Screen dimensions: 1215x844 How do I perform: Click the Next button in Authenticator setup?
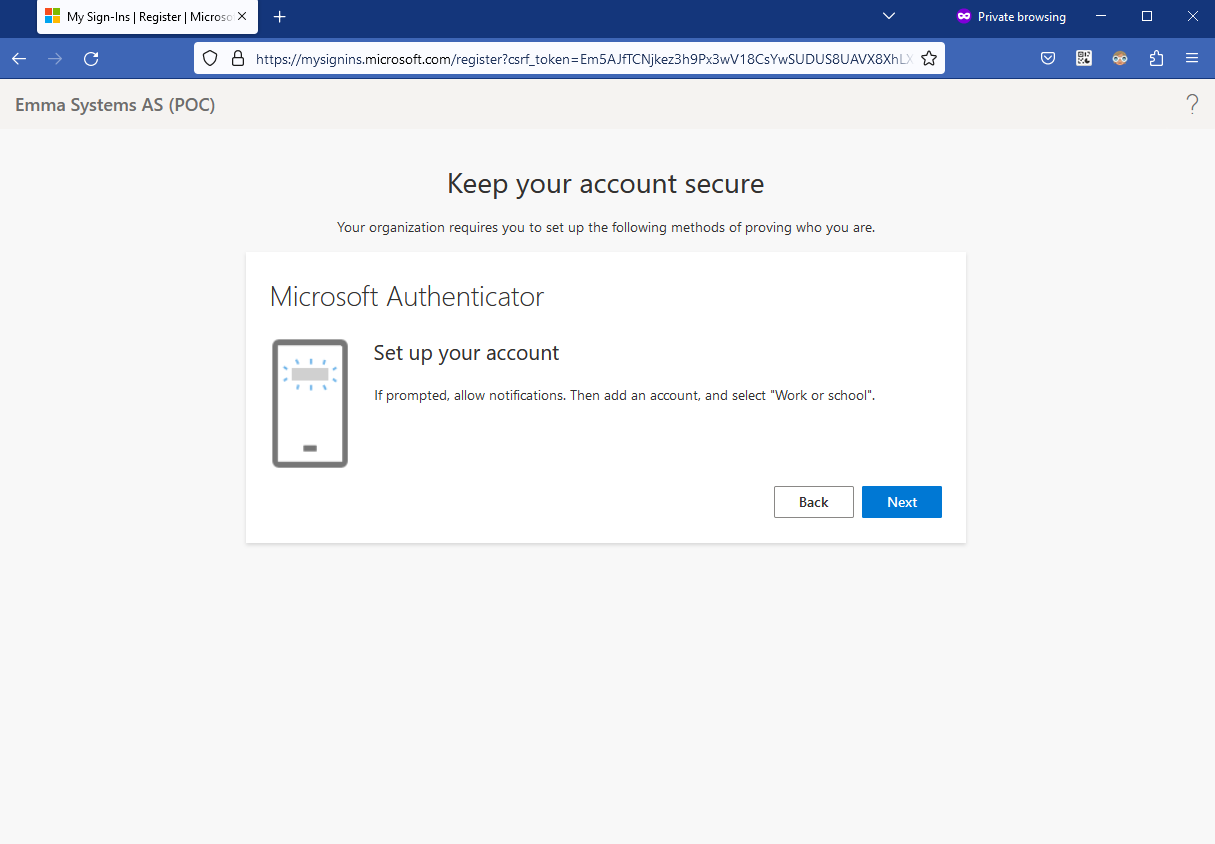tap(901, 502)
